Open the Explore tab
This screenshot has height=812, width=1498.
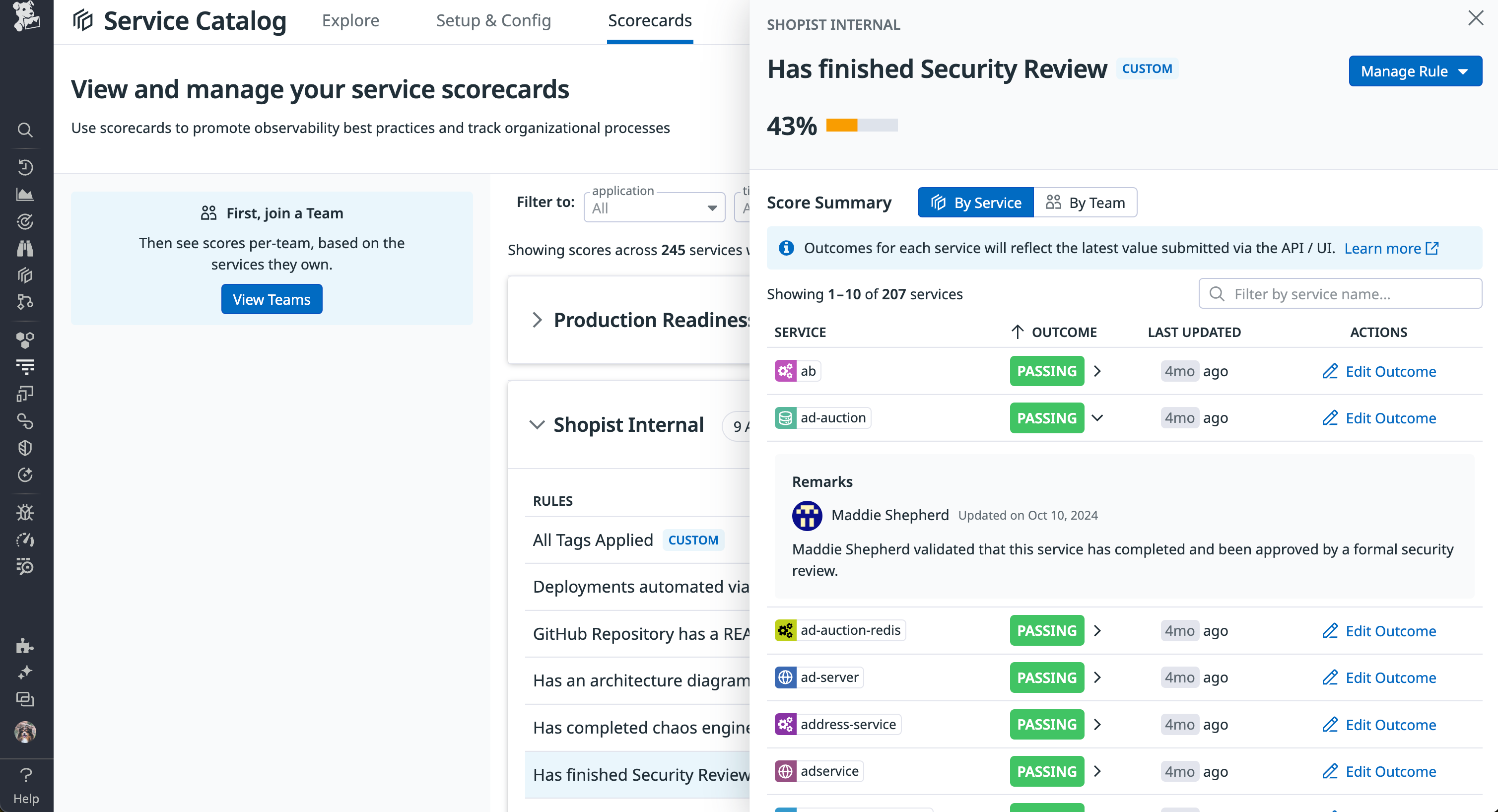[350, 21]
